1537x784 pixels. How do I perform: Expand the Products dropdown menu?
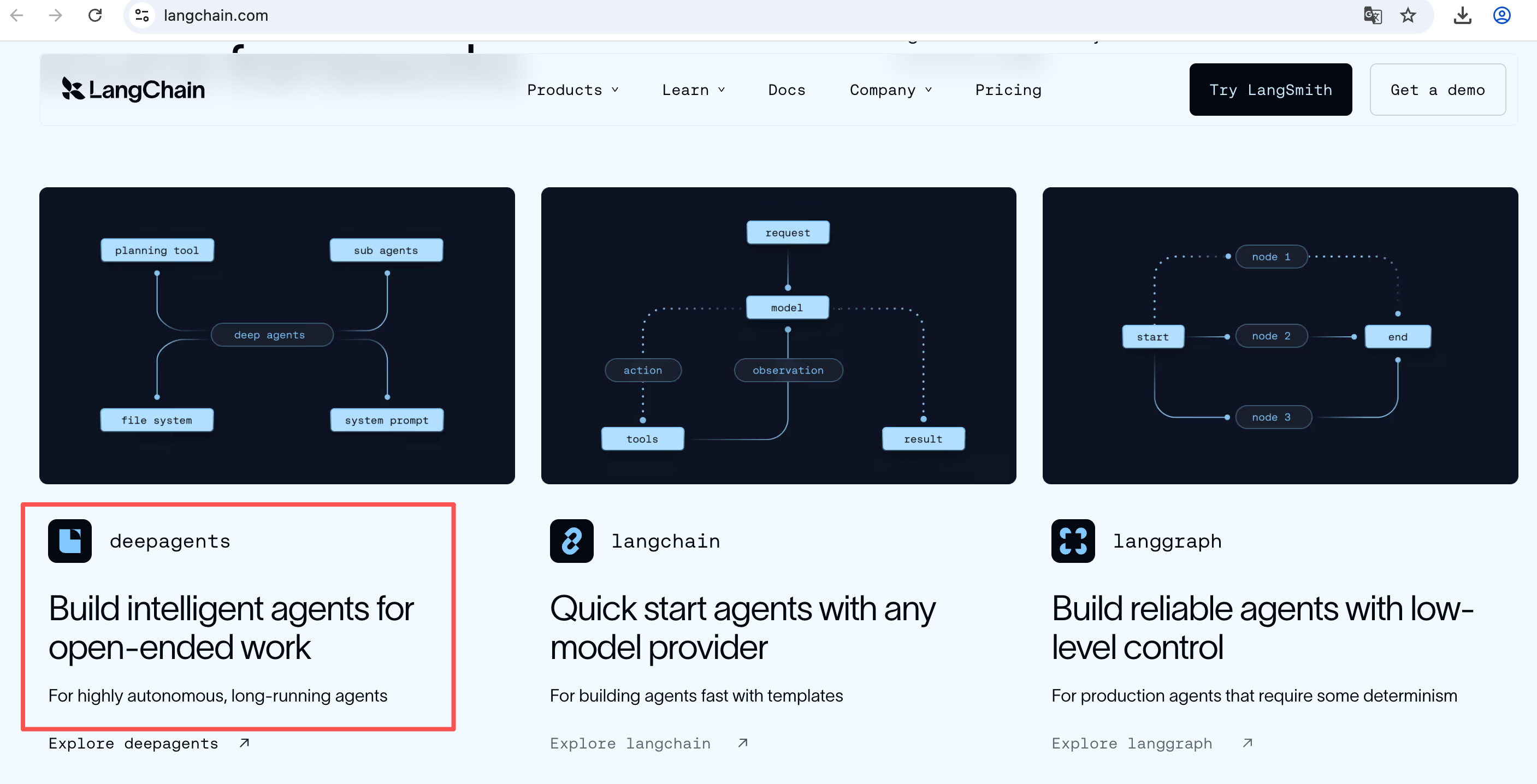[572, 90]
